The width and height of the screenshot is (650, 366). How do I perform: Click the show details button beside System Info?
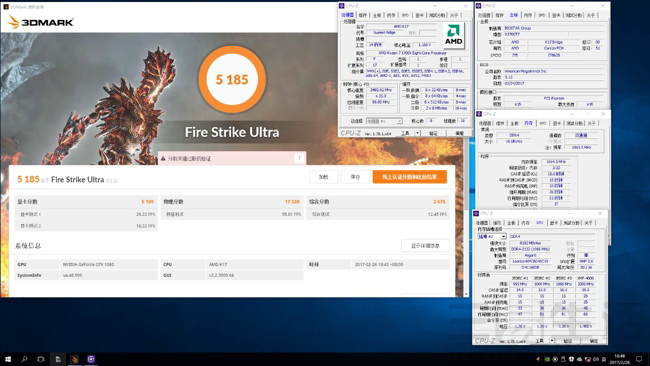click(425, 246)
